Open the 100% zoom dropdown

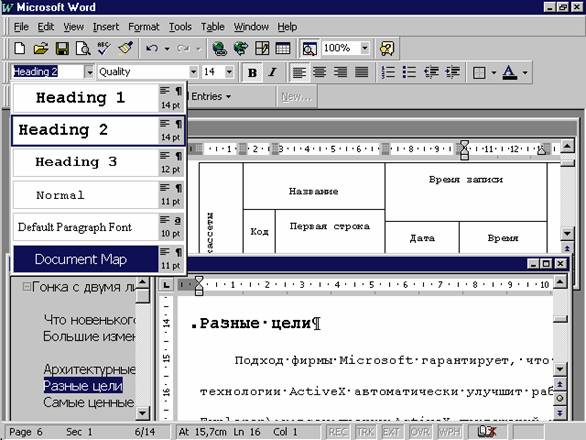(x=364, y=48)
